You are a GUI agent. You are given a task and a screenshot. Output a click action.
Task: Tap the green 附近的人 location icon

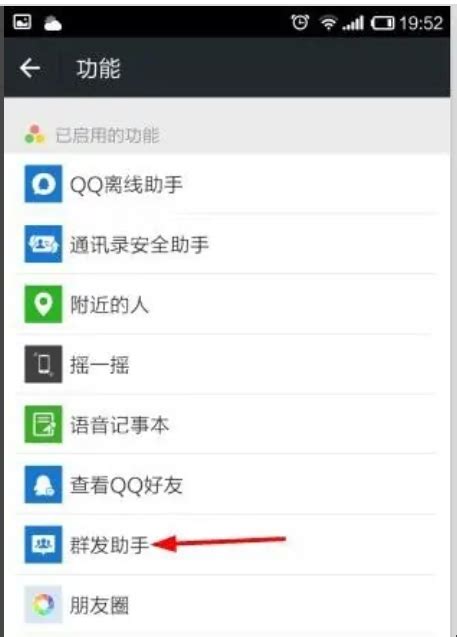tap(43, 304)
